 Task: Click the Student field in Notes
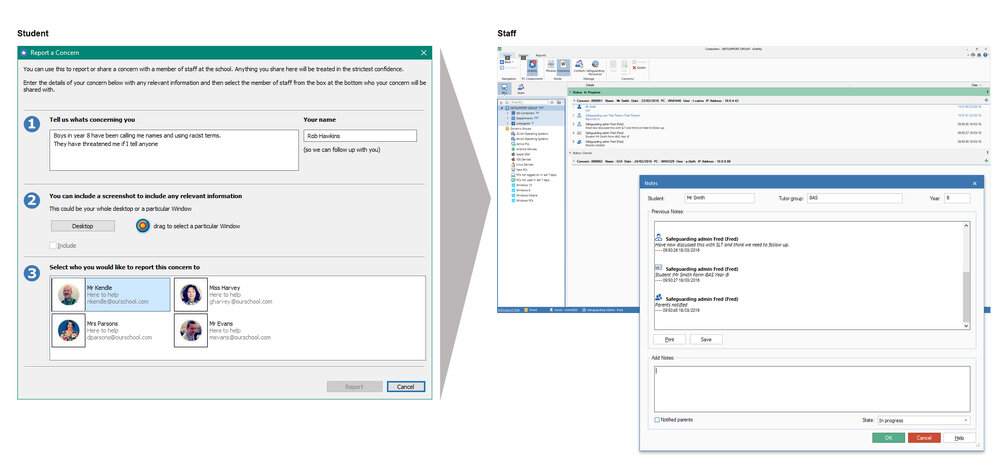click(719, 198)
